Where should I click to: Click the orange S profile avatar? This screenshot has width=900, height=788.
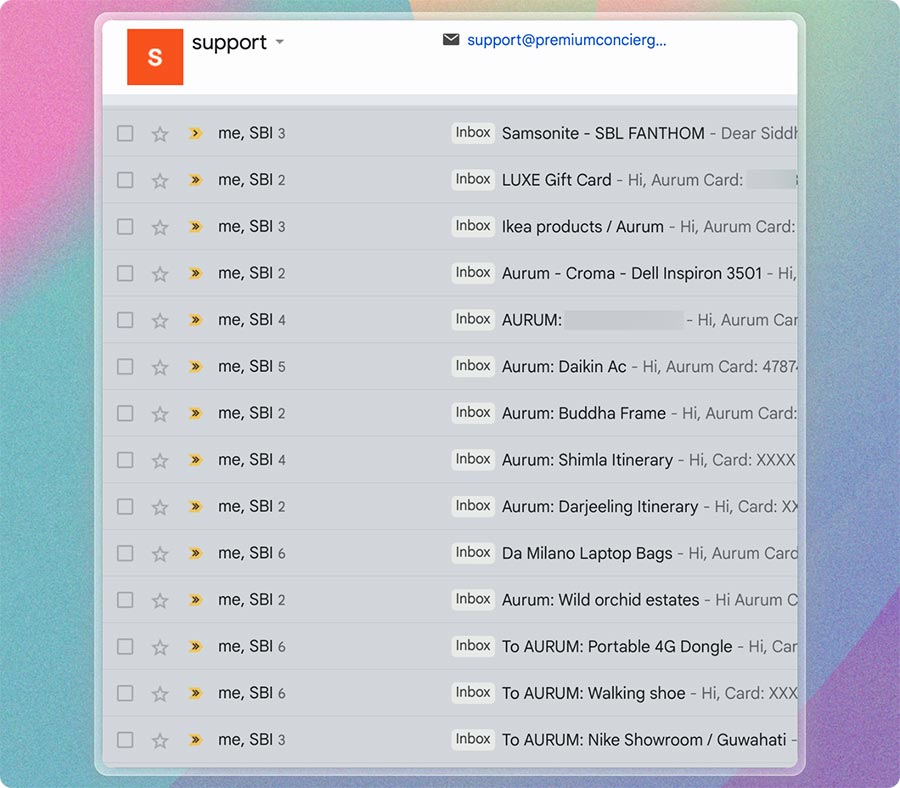click(x=155, y=57)
